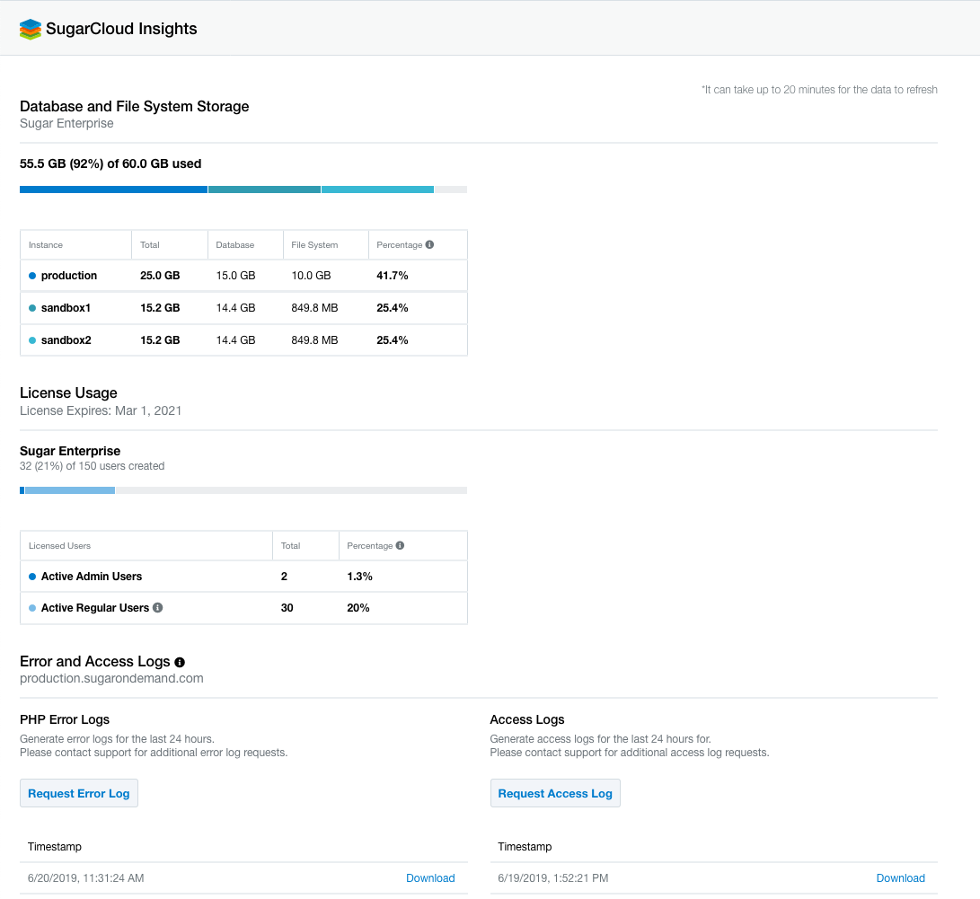The image size is (980, 899).
Task: Click the Instance column header
Action: [46, 245]
